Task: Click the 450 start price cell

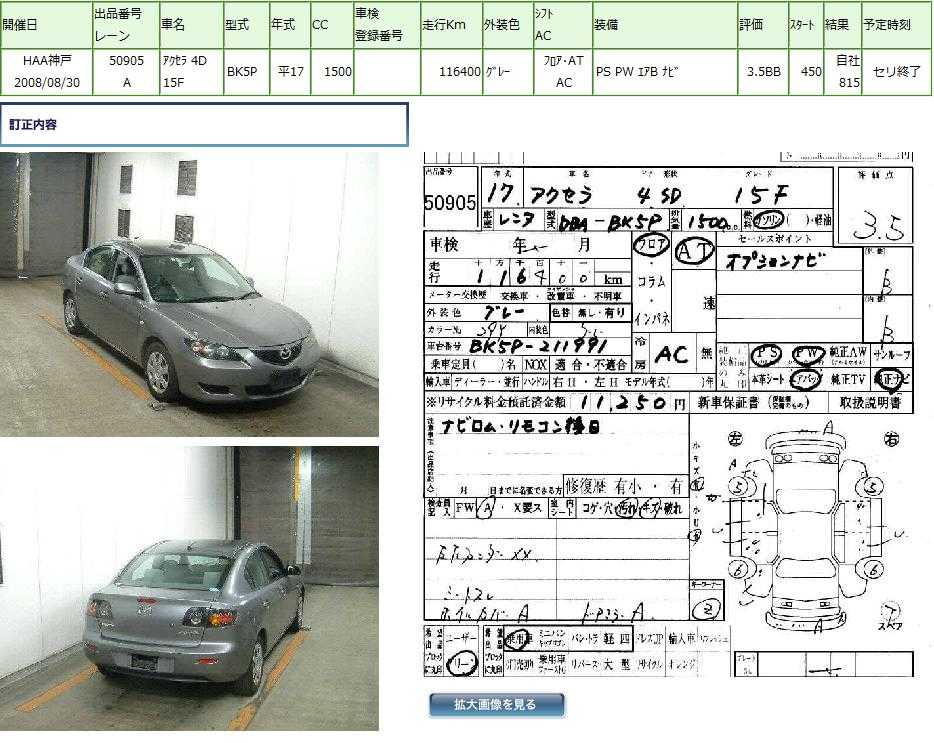Action: (x=806, y=71)
